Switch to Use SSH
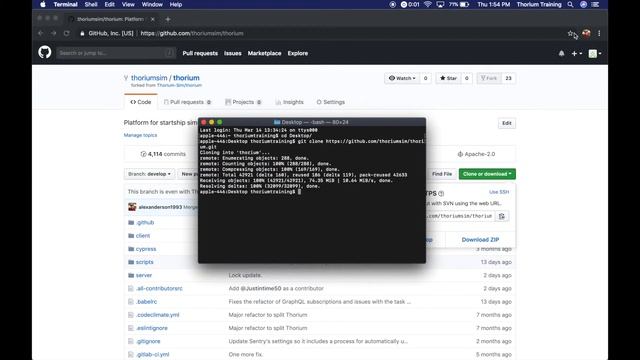640x360 pixels. point(499,192)
